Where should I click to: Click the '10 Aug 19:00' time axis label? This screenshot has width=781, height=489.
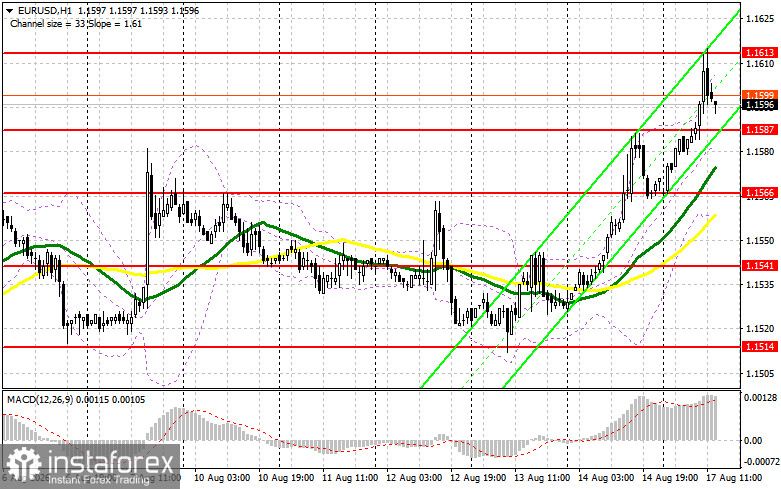click(x=286, y=478)
